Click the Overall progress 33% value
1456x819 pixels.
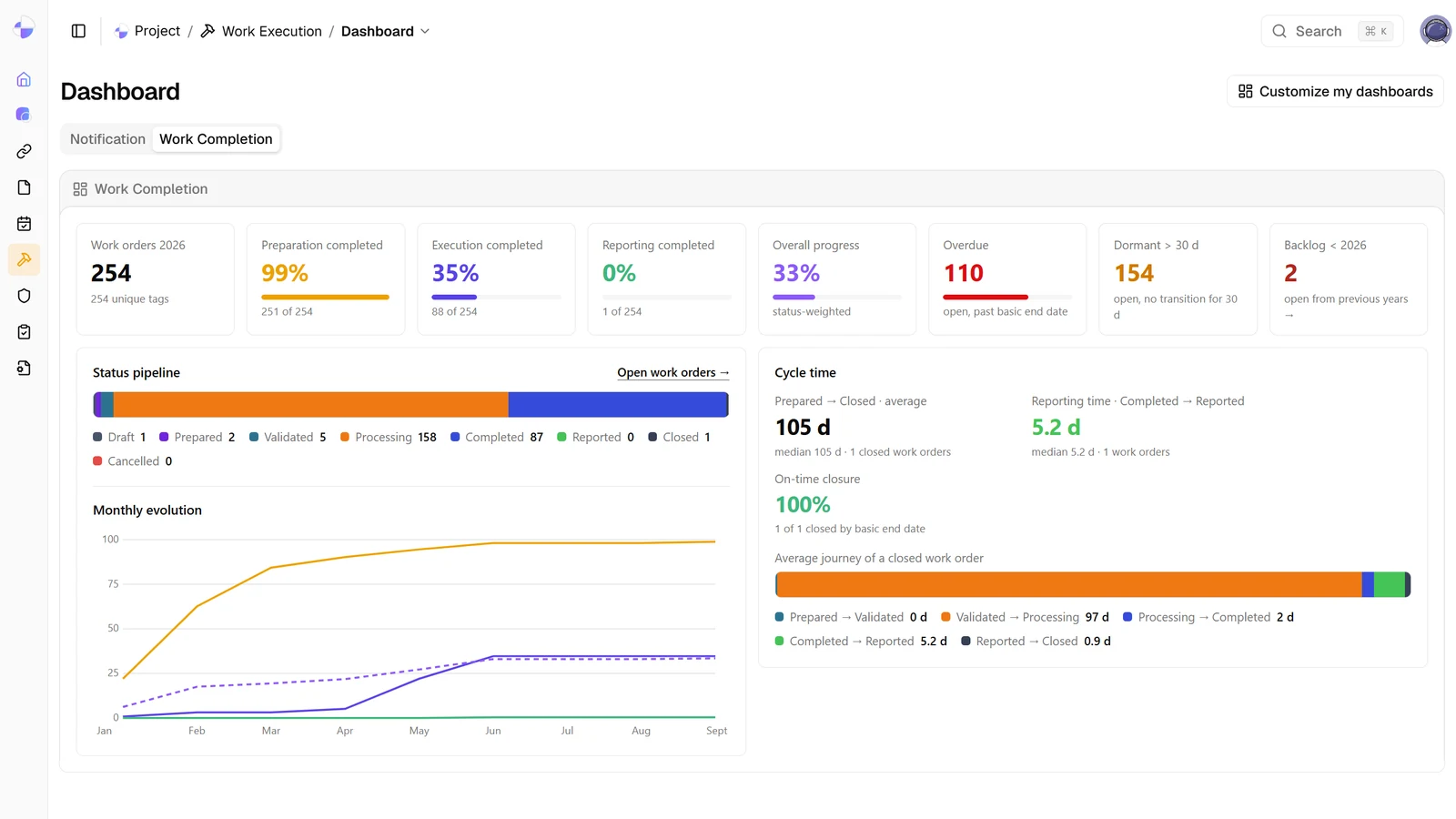pos(796,273)
